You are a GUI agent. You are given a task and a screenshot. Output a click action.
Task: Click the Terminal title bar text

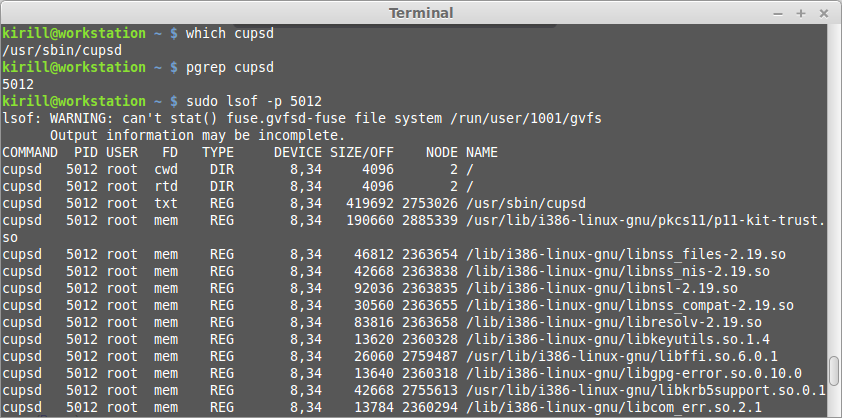[x=421, y=13]
